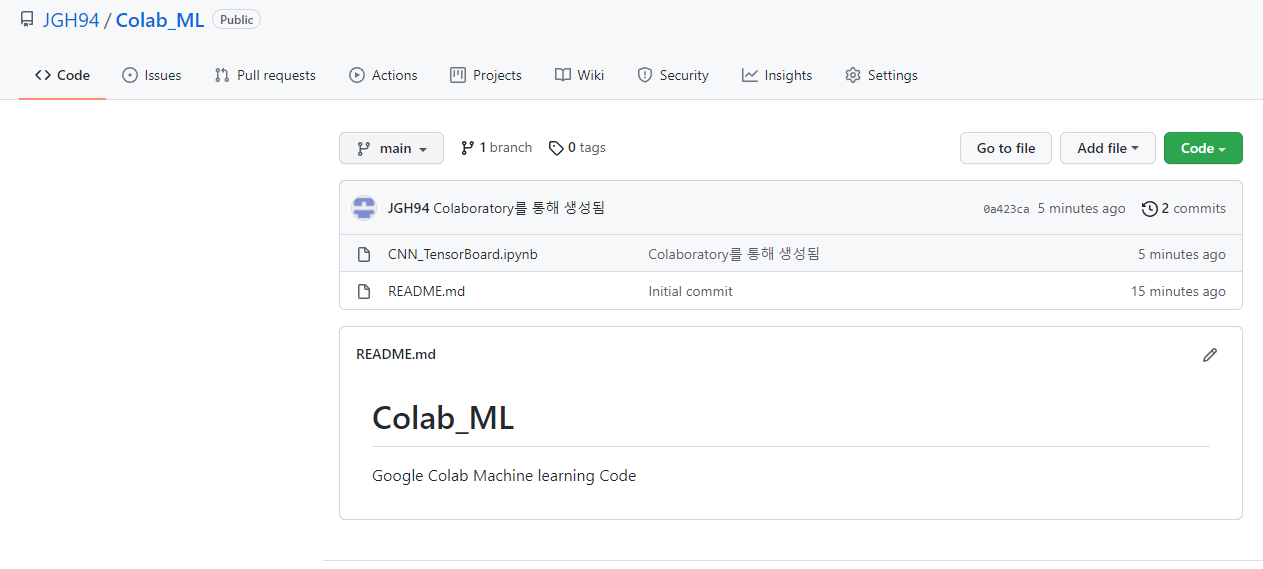Go to the Actions tab
The image size is (1263, 569).
pyautogui.click(x=383, y=75)
